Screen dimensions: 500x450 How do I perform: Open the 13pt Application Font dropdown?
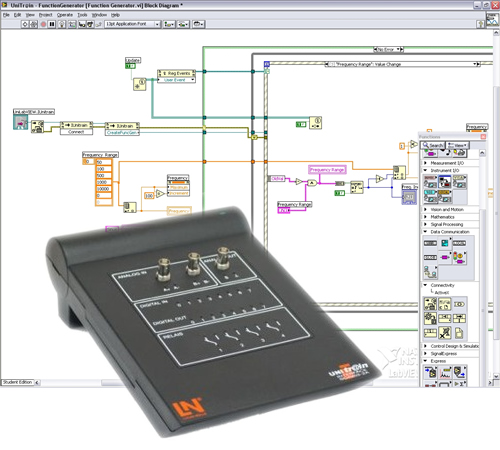tap(133, 24)
